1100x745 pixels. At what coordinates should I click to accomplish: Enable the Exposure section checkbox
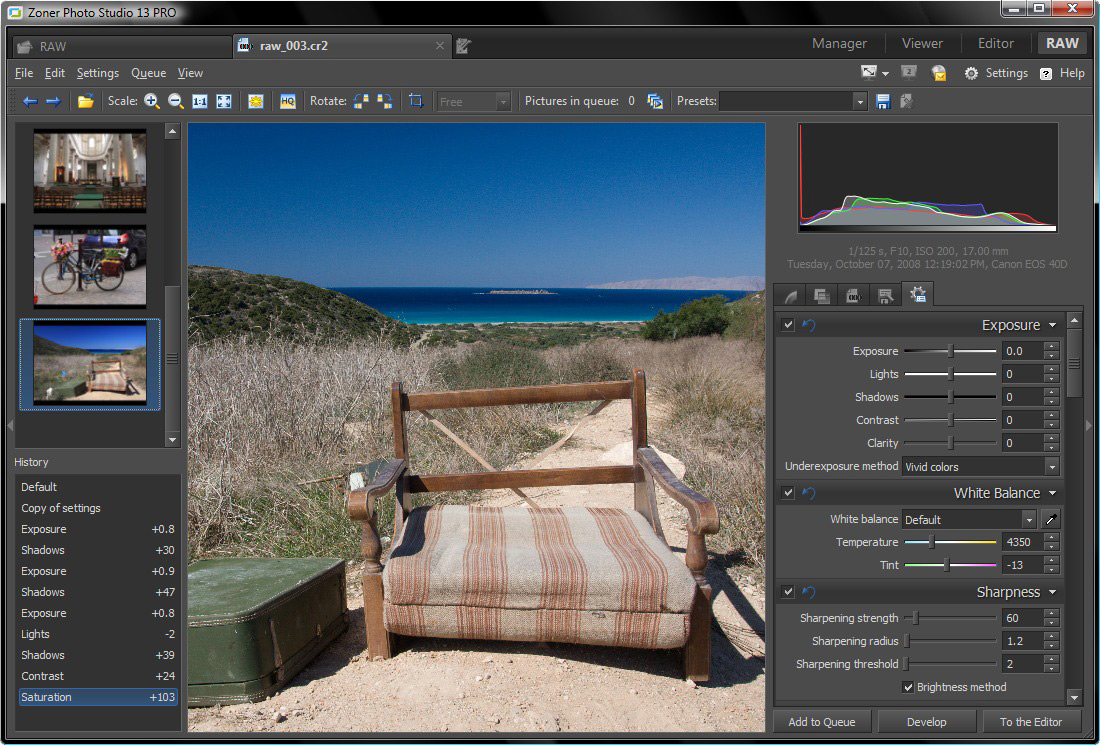click(787, 324)
